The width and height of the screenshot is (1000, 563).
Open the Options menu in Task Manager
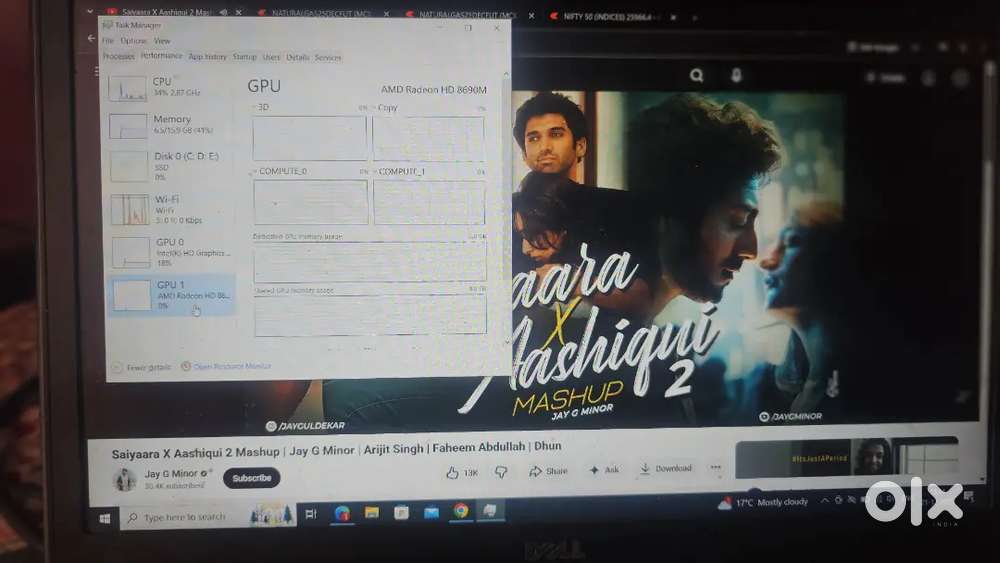click(133, 41)
